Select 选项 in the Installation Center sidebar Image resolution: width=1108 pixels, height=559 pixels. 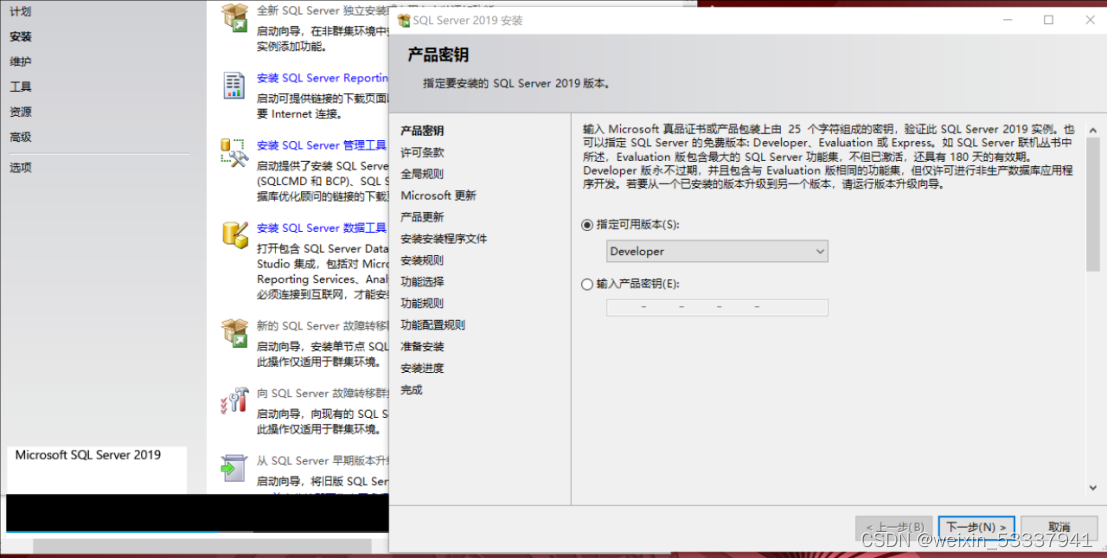(x=20, y=167)
